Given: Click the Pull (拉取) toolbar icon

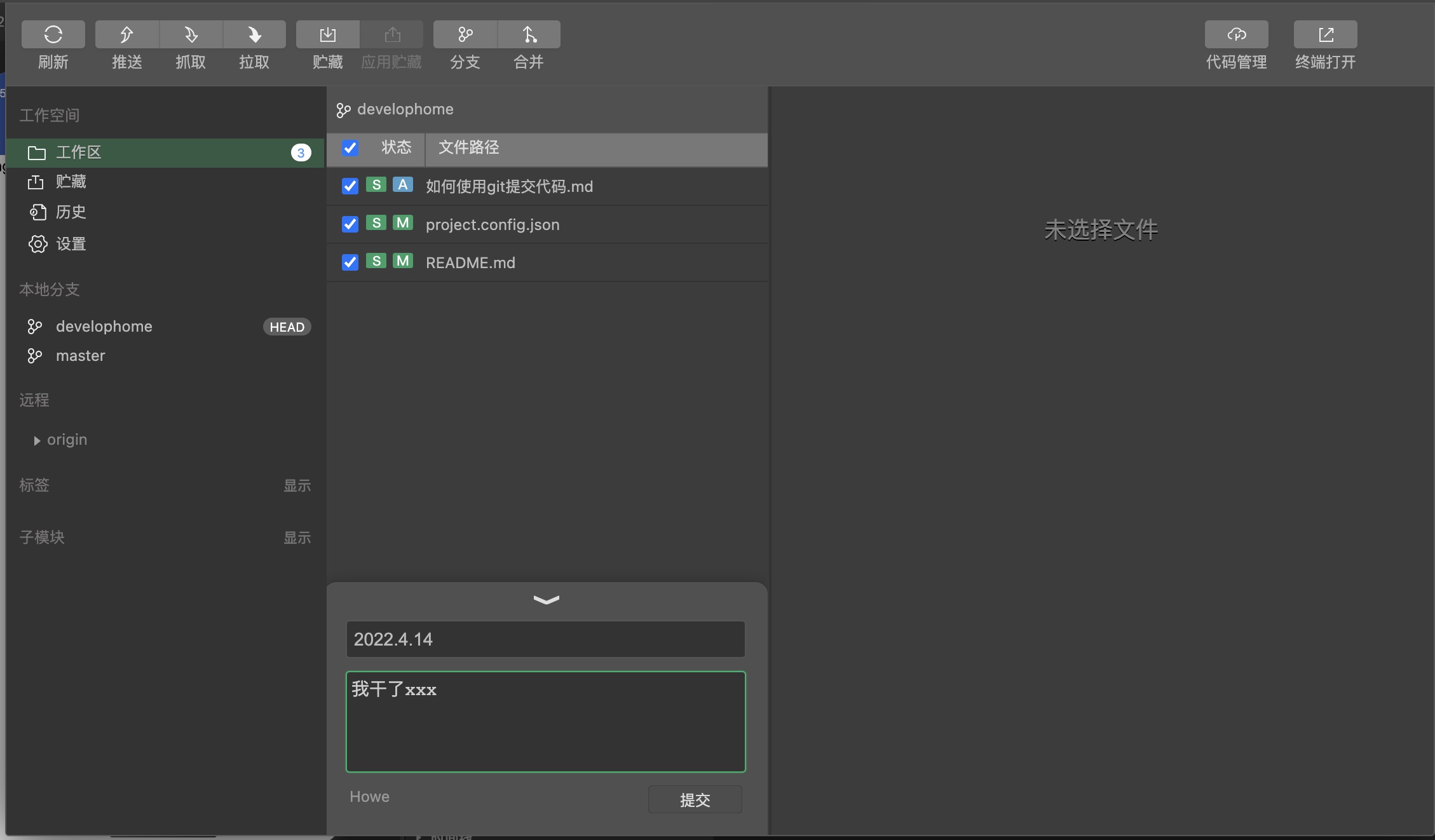Looking at the screenshot, I should (x=254, y=34).
